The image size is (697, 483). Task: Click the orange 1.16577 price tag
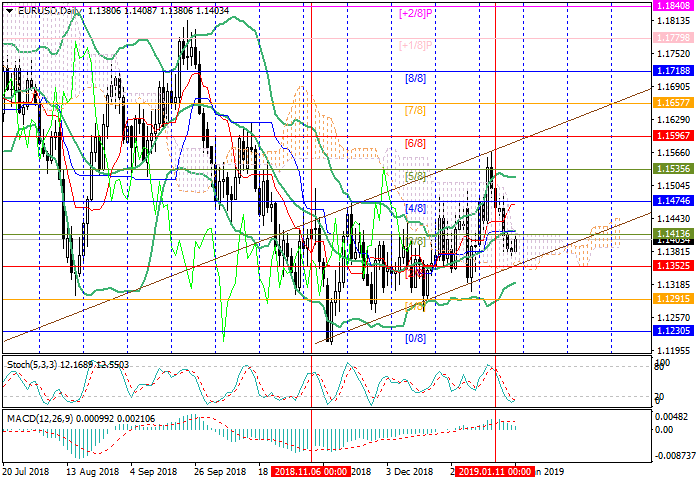click(x=672, y=103)
